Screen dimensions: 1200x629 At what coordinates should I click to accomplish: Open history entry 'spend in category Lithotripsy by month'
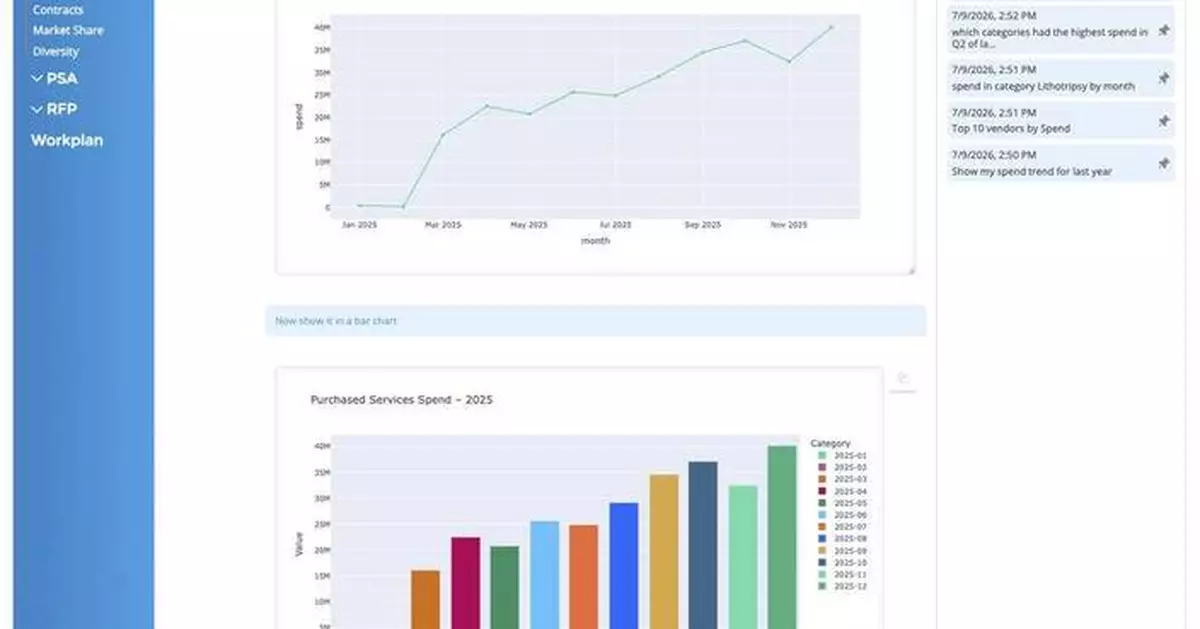pos(1060,78)
